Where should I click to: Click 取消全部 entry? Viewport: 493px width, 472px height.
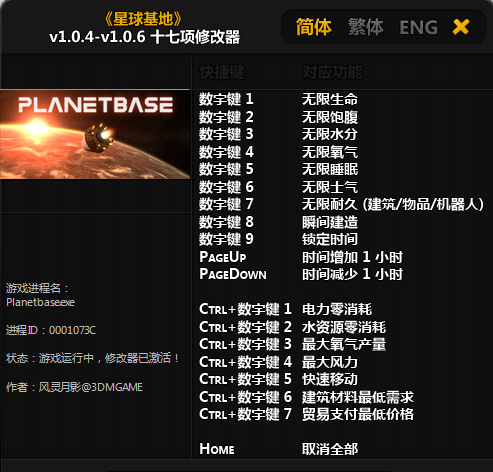(x=330, y=449)
